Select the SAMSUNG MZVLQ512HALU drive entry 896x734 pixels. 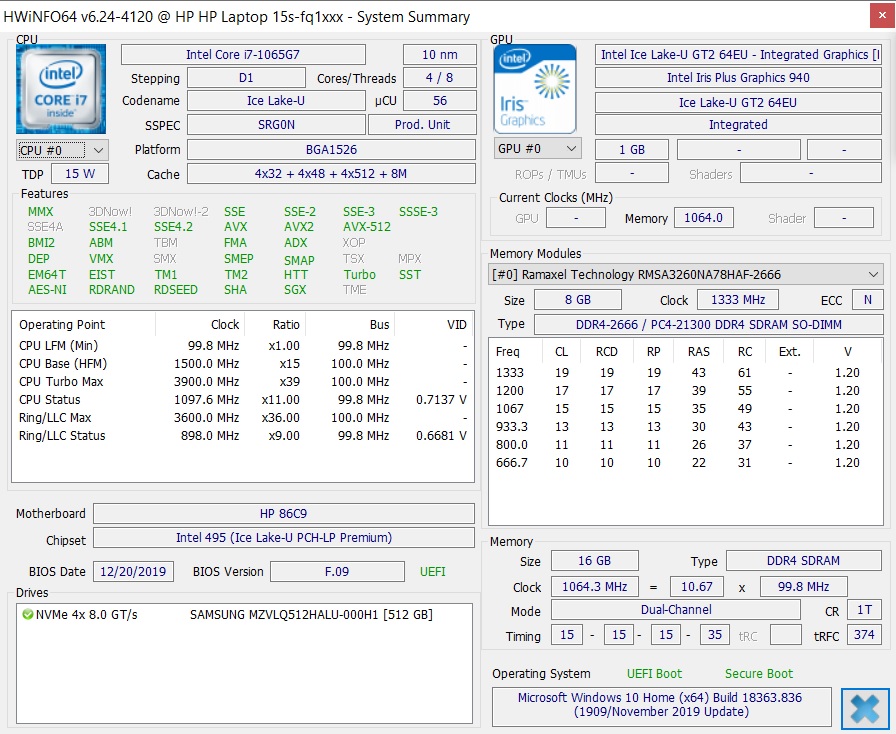click(310, 615)
